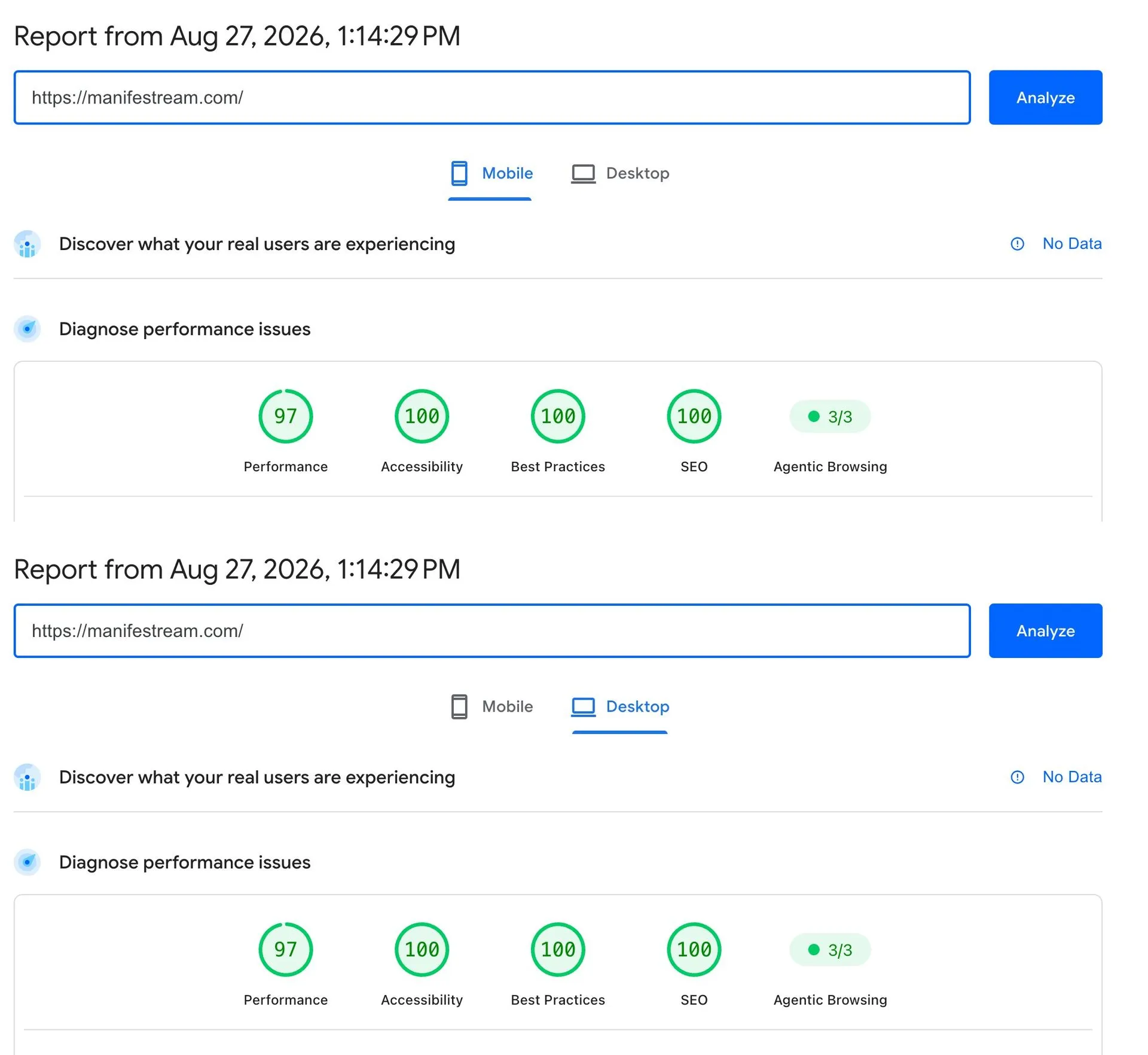The width and height of the screenshot is (1148, 1055).
Task: Focus the URL field in the bottom report
Action: [x=492, y=631]
